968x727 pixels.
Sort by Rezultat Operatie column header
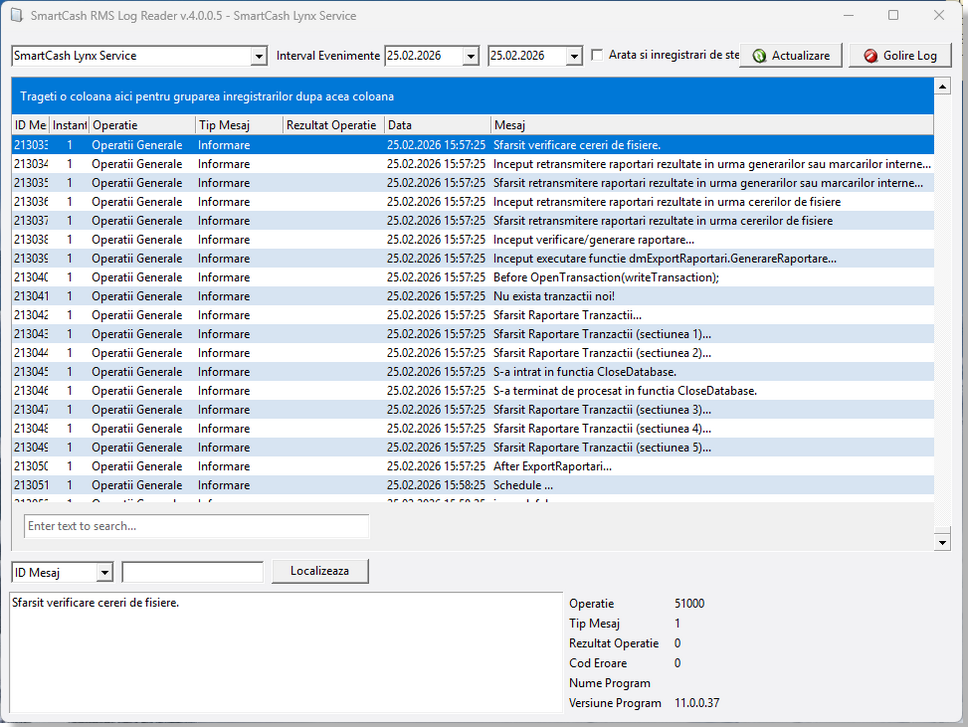tap(333, 125)
